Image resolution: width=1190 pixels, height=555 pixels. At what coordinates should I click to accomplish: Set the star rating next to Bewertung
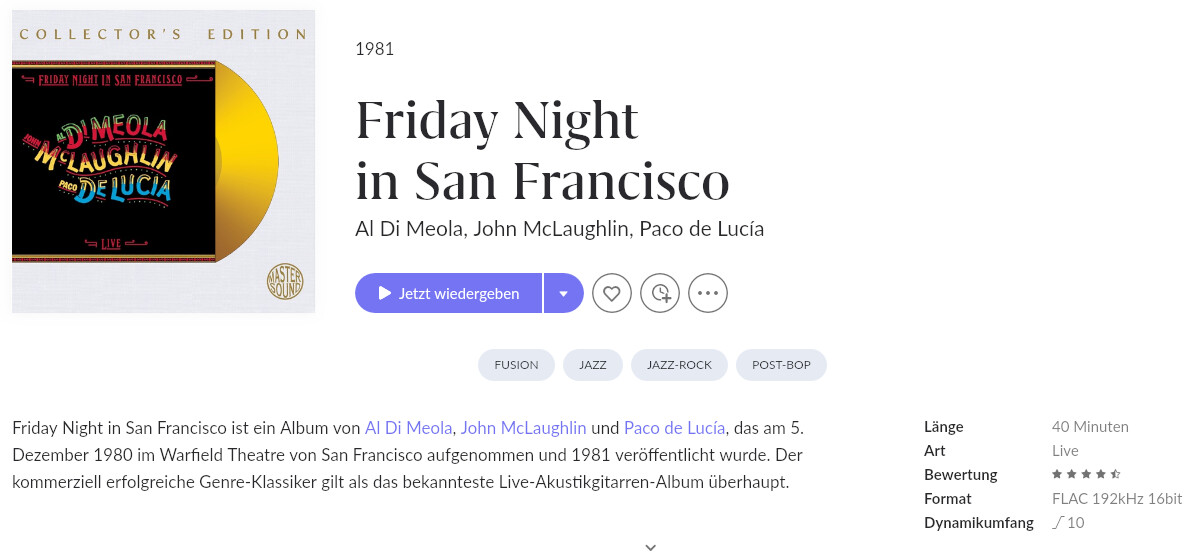click(x=1085, y=475)
